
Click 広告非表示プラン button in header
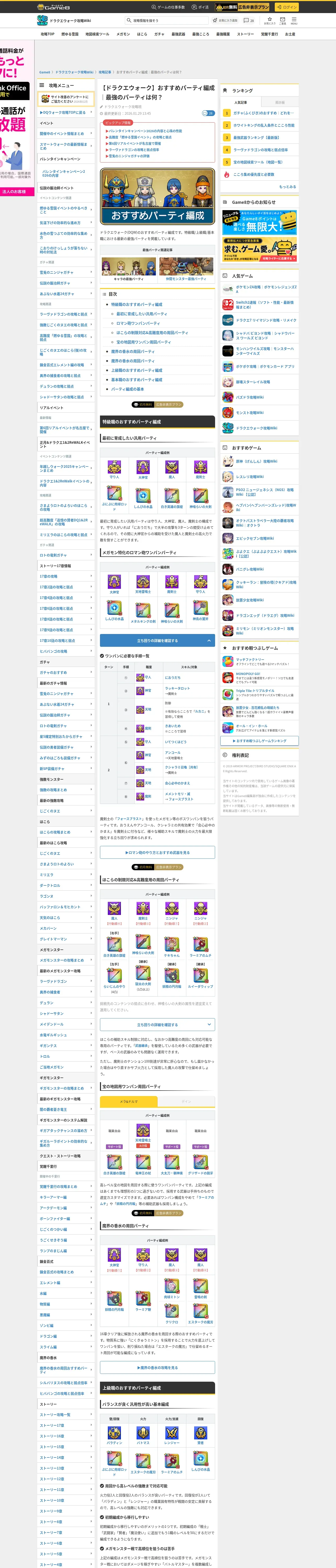click(243, 7)
